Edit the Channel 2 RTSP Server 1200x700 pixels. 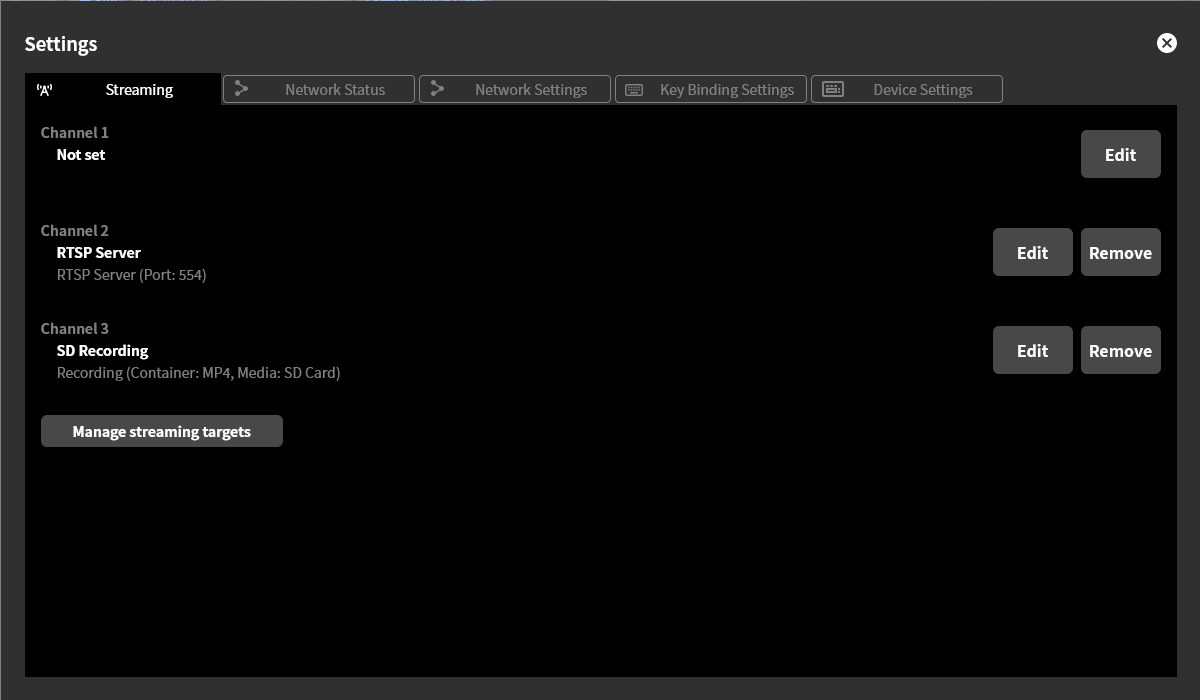pyautogui.click(x=1032, y=252)
